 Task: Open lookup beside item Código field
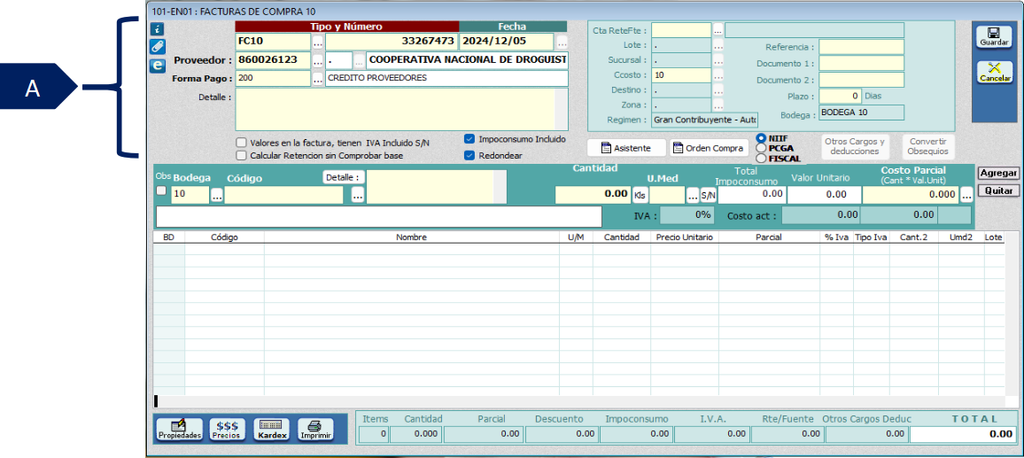[357, 195]
